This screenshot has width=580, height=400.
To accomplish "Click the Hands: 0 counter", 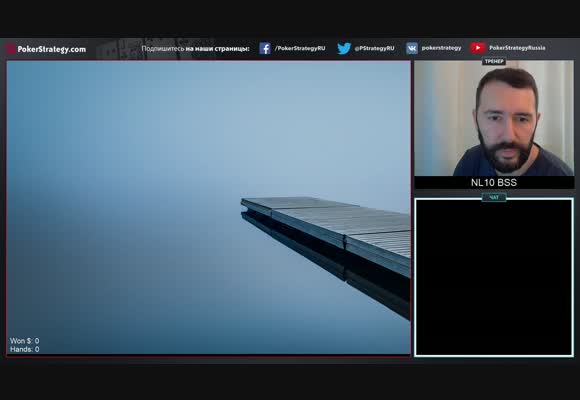I will click(x=24, y=349).
